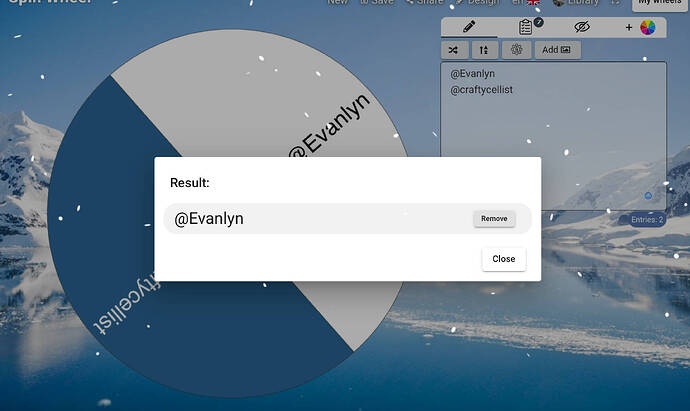Toggle the hide panel eye icon

582,27
